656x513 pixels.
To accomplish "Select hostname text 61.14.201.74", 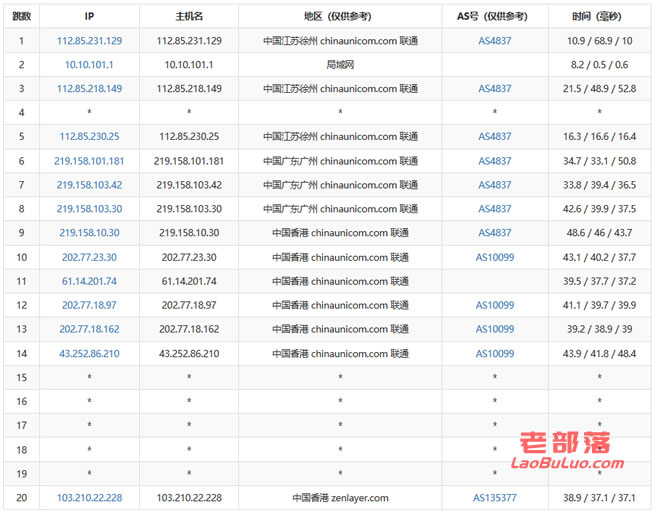I will (x=189, y=281).
